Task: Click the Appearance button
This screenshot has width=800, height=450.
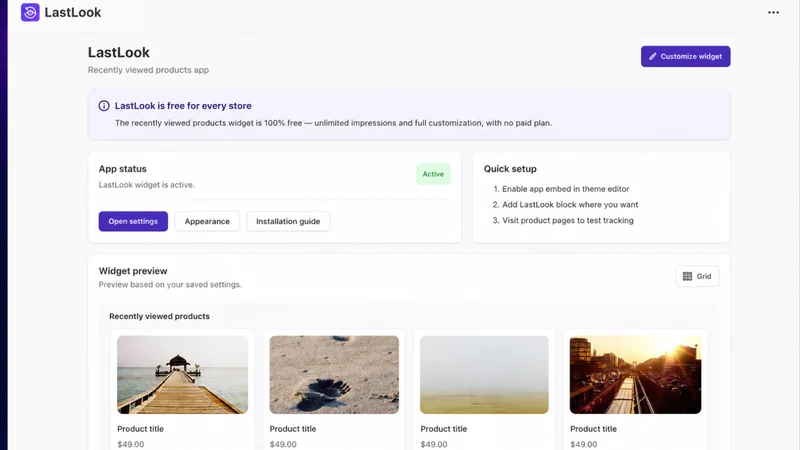Action: coord(207,221)
